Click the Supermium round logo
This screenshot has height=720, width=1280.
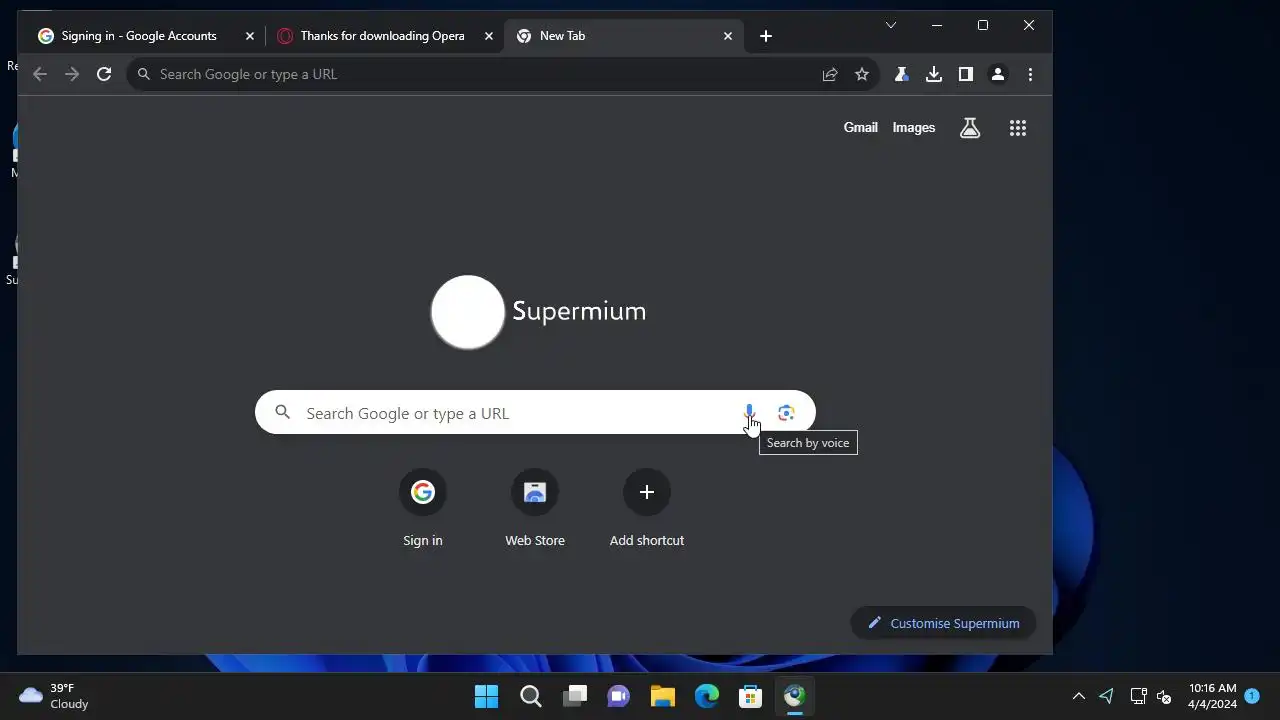[x=468, y=312]
